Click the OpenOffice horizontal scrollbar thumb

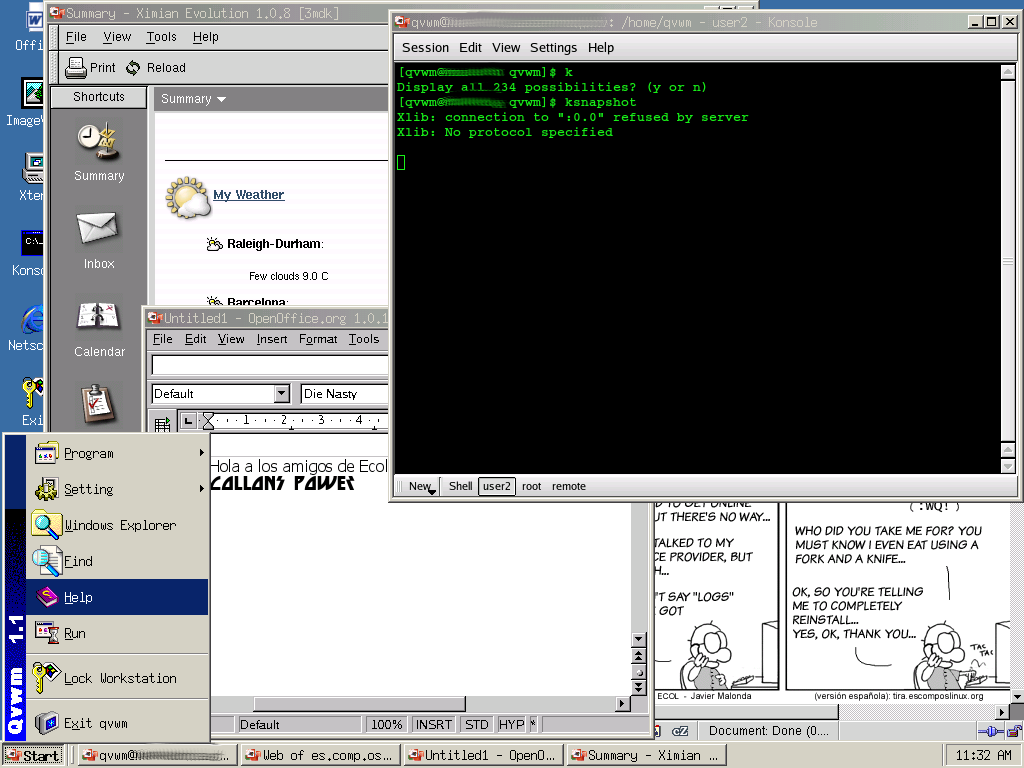coord(359,703)
